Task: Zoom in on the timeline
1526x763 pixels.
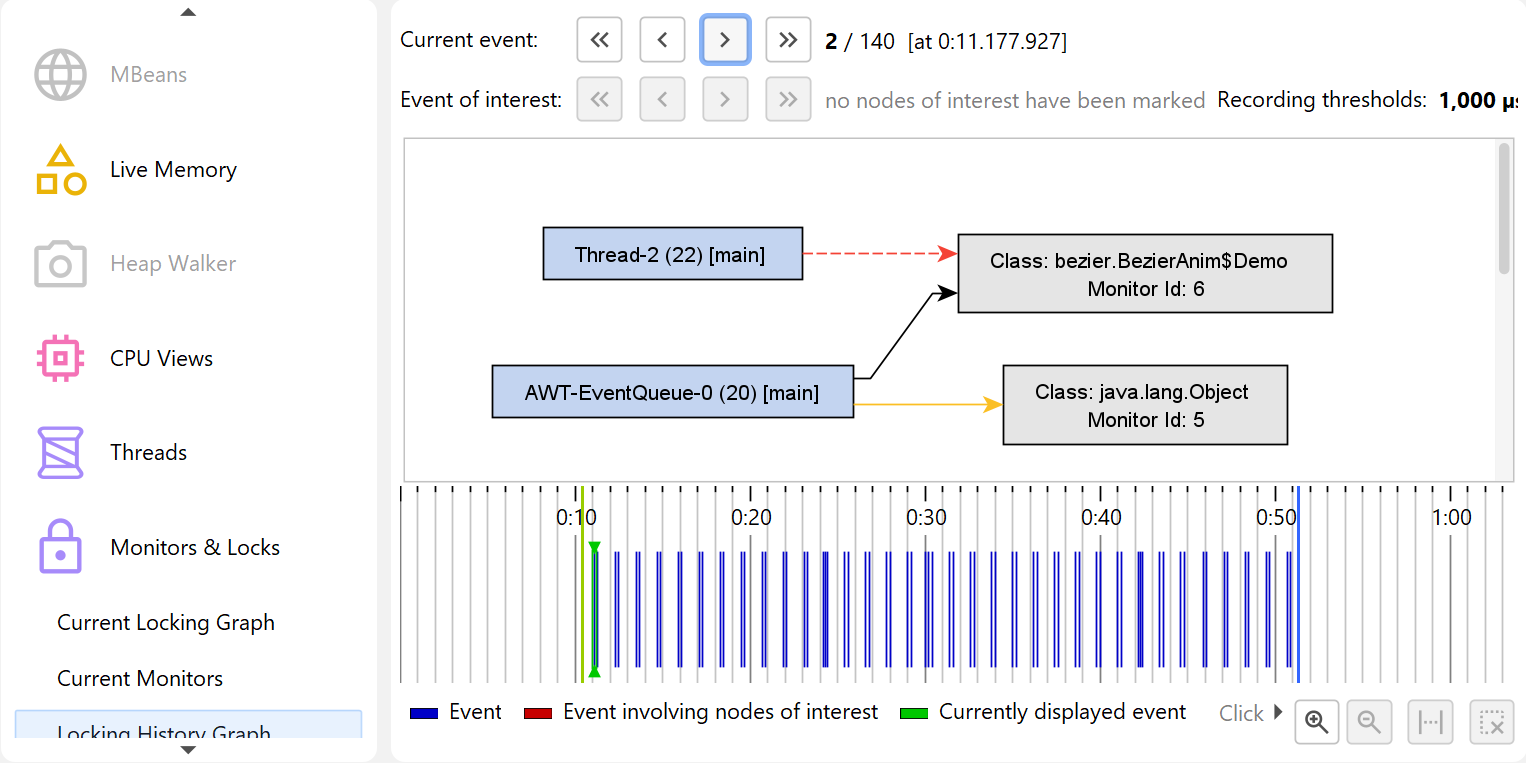Action: point(1316,721)
